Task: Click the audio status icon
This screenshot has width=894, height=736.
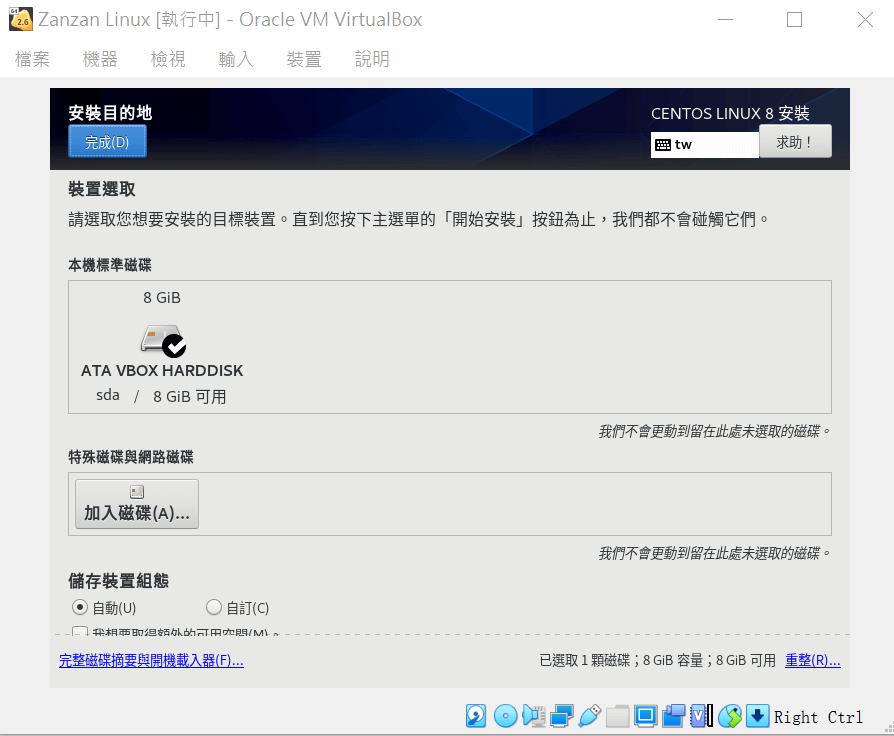Action: coord(534,716)
